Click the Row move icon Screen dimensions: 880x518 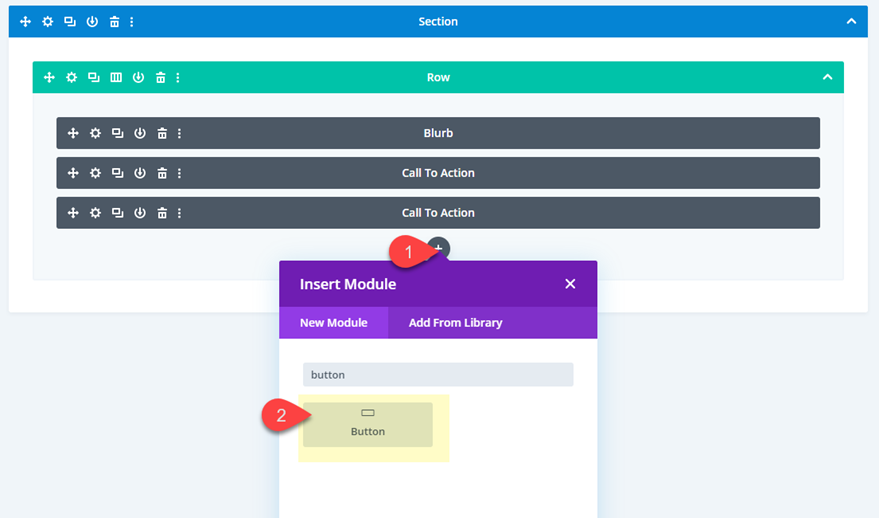click(x=49, y=77)
